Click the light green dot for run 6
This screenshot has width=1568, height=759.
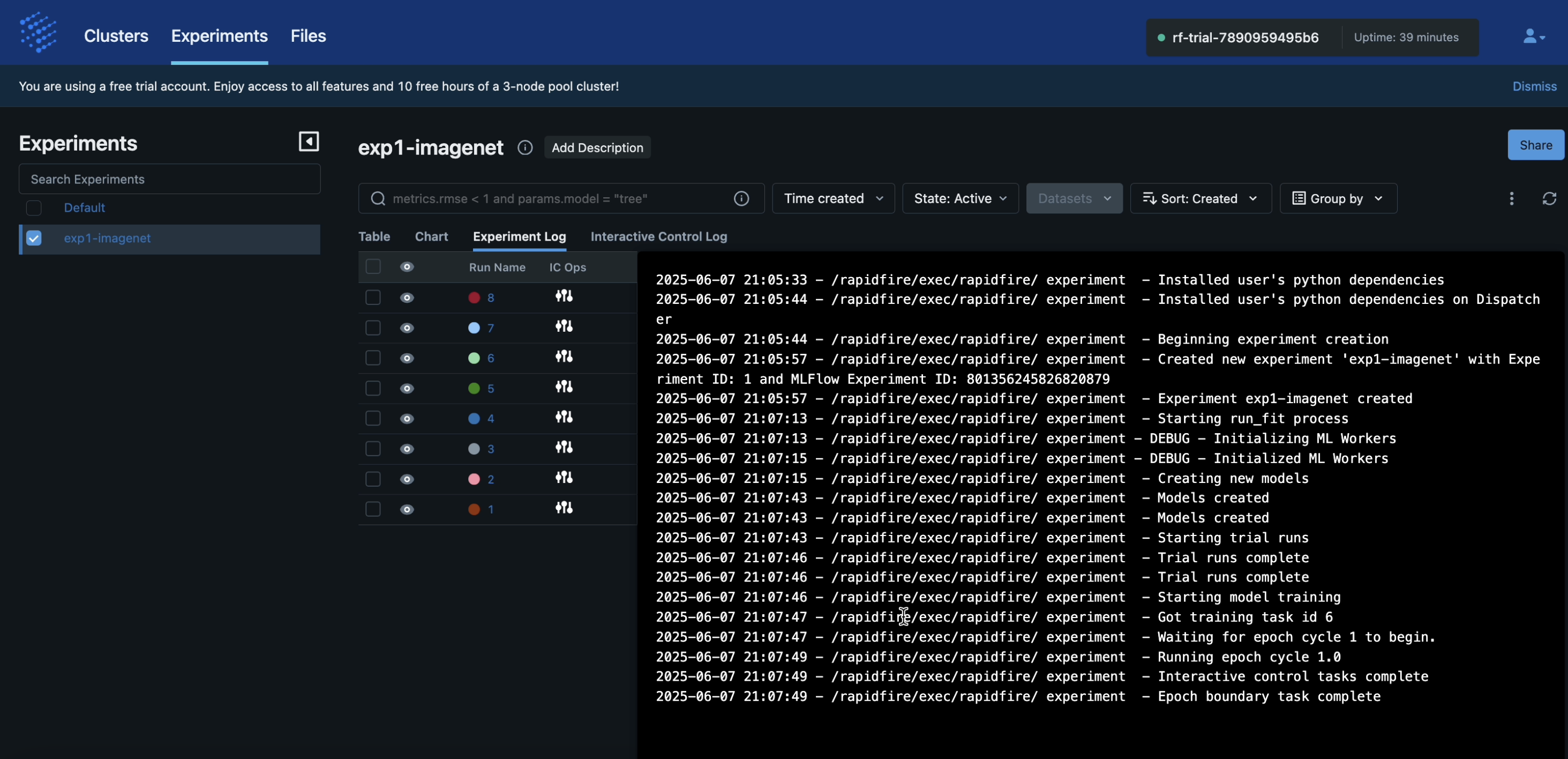coord(474,358)
